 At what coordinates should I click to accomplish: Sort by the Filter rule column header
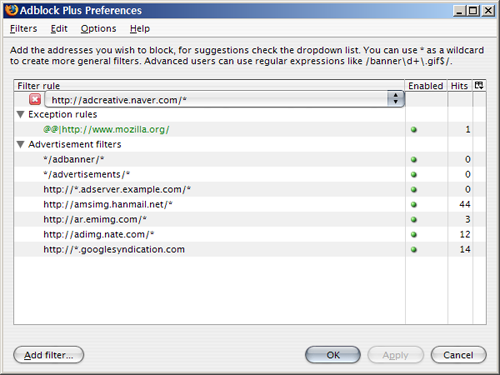(209, 86)
